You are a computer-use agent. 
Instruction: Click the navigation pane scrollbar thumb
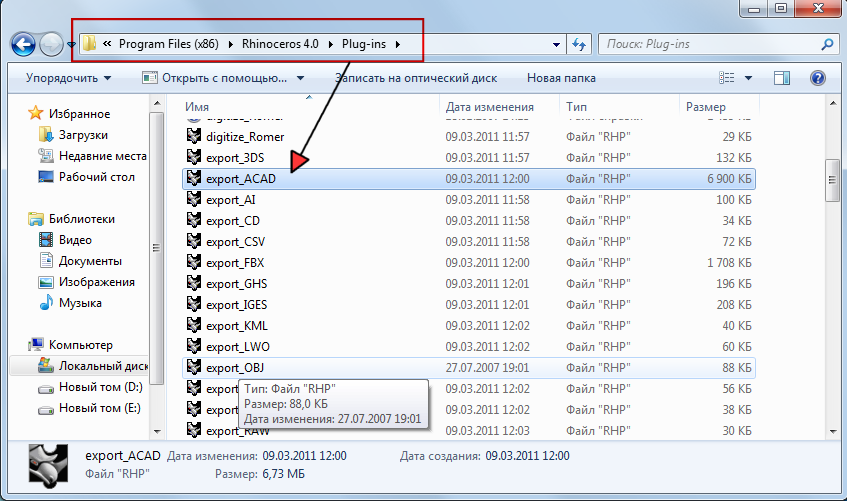[x=156, y=248]
